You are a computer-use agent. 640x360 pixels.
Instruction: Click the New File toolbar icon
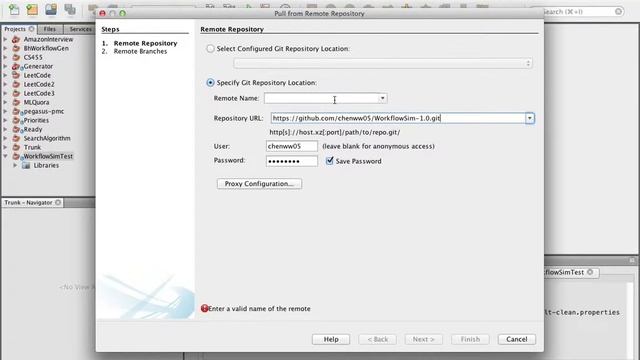[14, 9]
